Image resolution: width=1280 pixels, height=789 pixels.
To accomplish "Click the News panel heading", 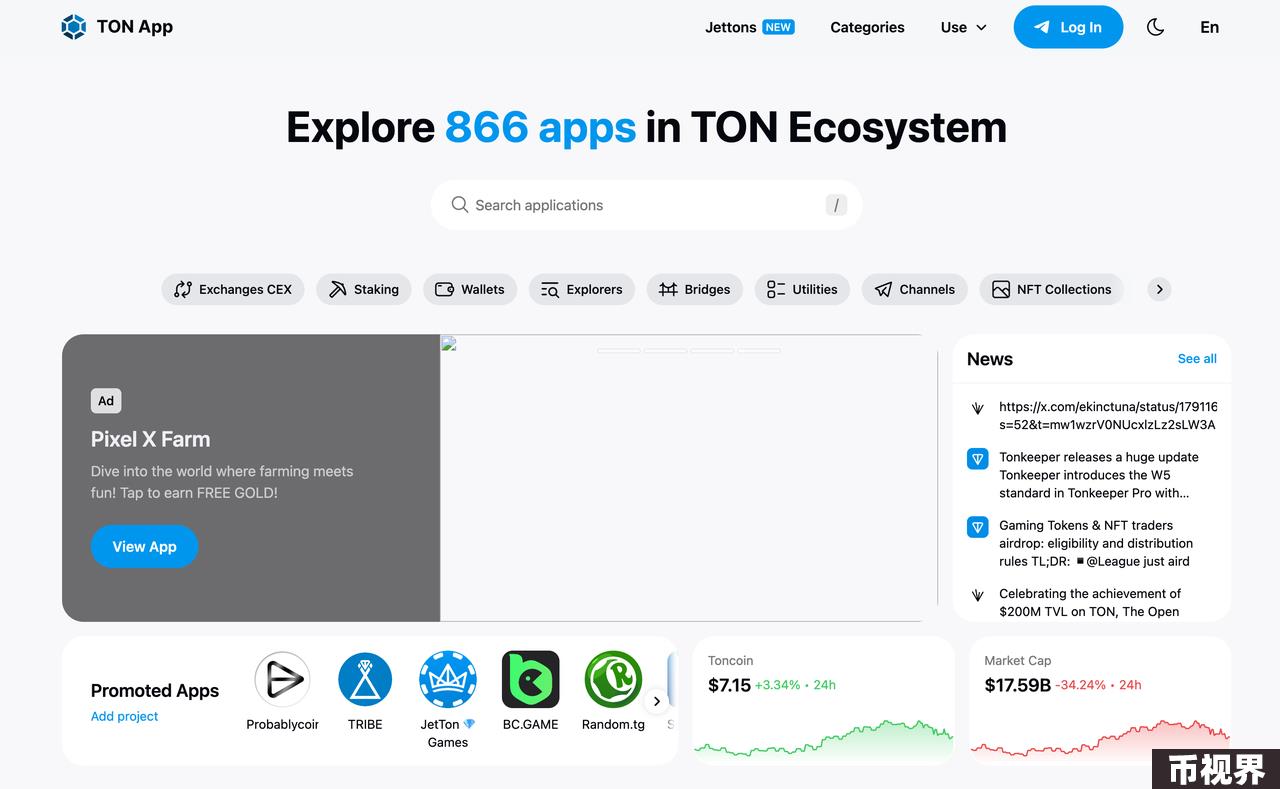I will click(x=990, y=359).
